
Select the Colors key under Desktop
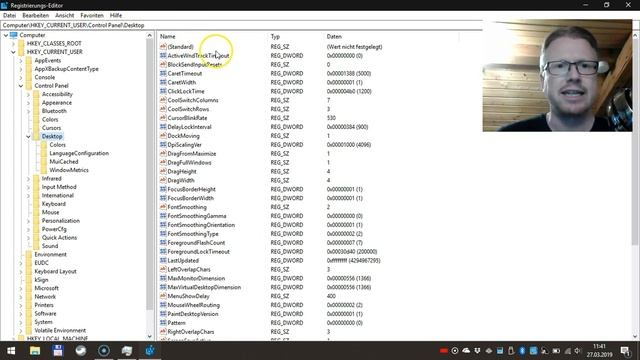coord(58,145)
